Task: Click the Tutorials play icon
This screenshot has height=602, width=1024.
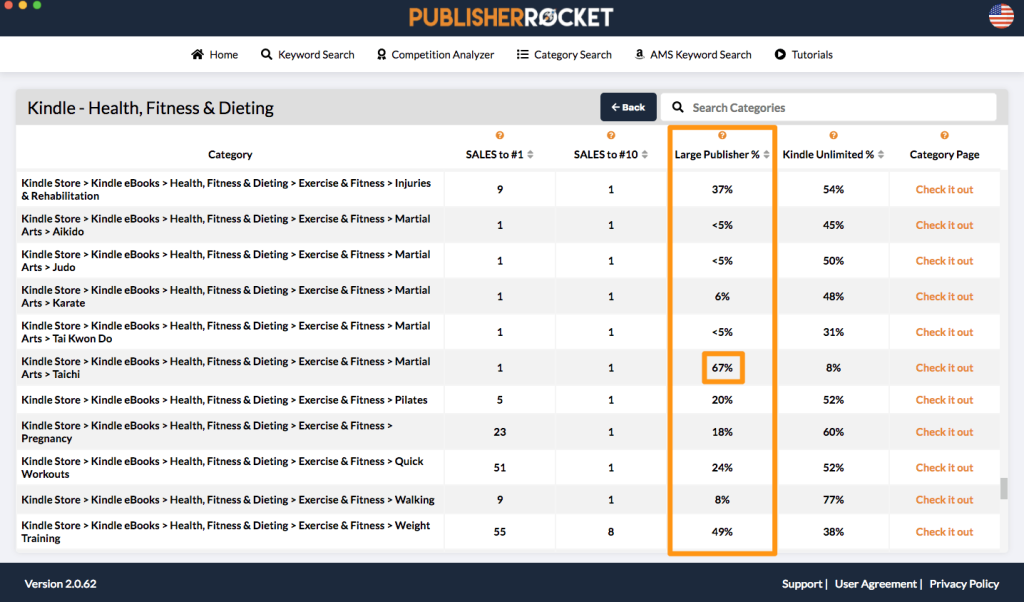Action: (780, 54)
